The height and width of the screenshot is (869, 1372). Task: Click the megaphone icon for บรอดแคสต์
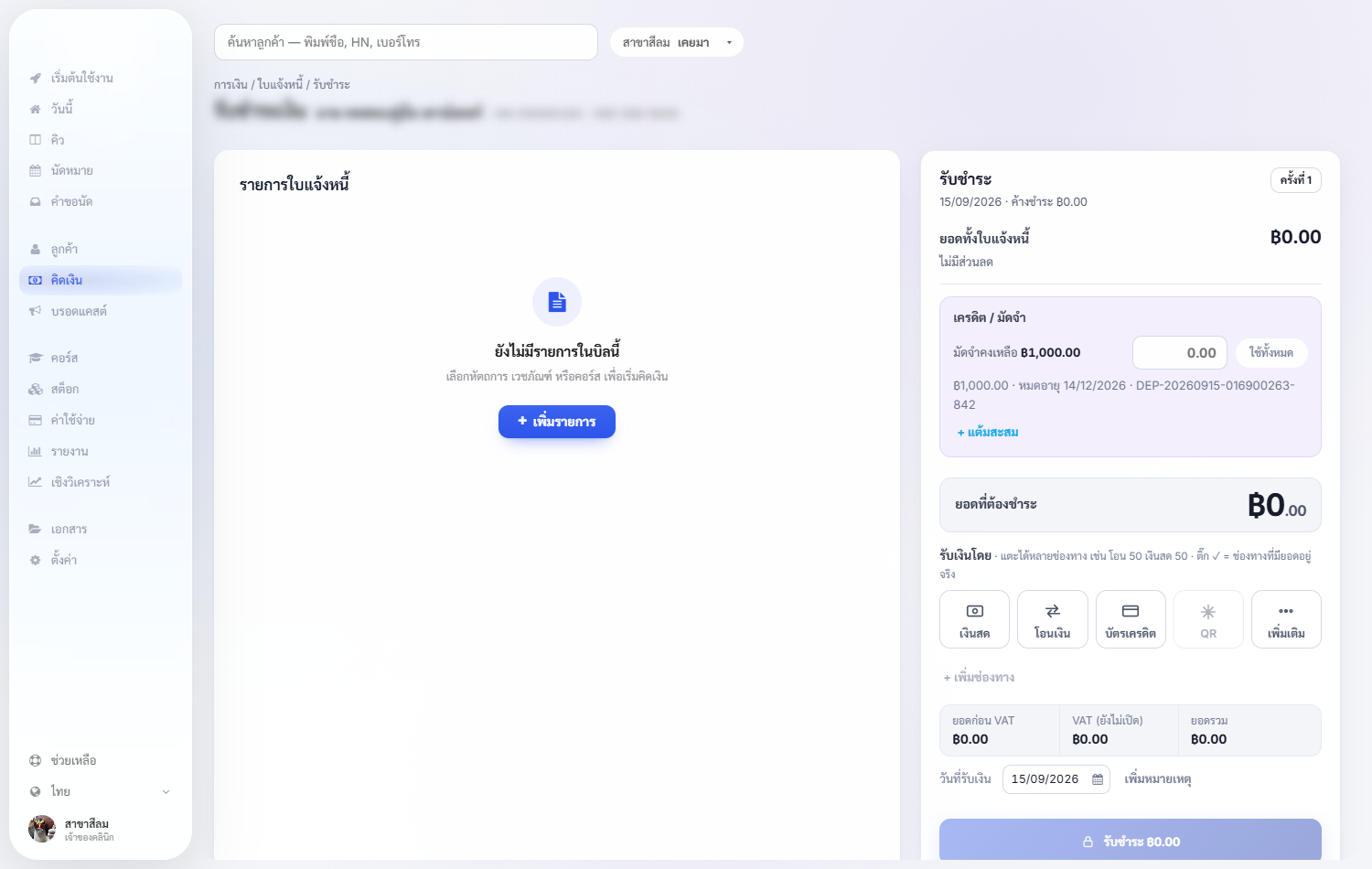click(35, 312)
